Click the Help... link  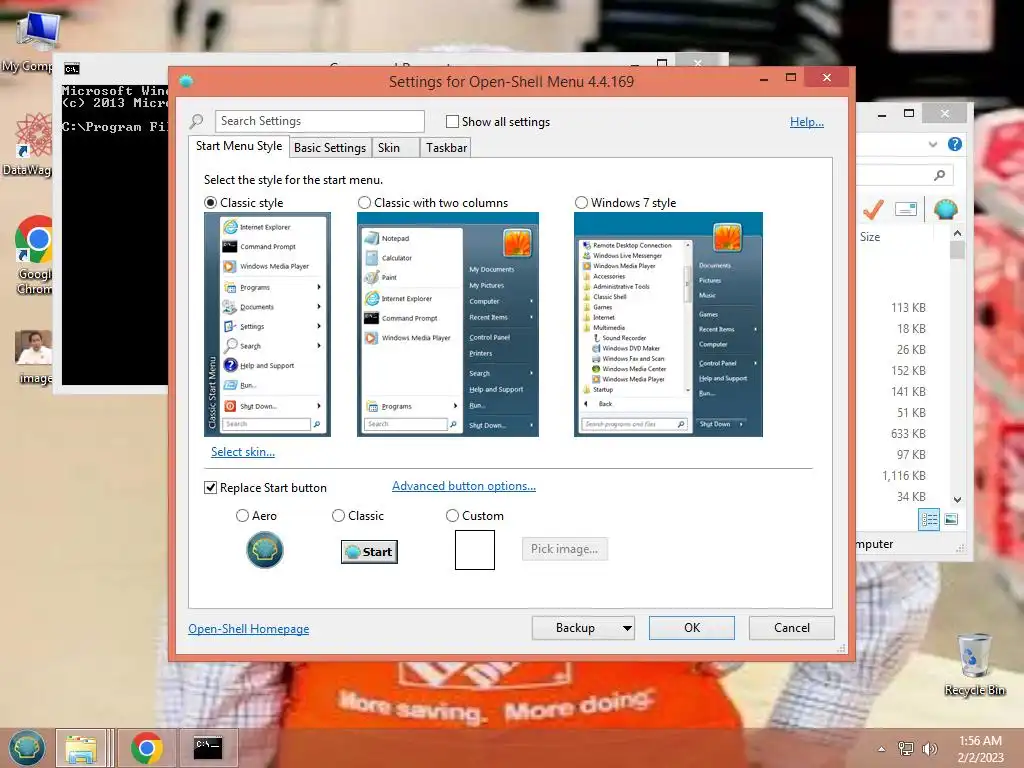(807, 121)
